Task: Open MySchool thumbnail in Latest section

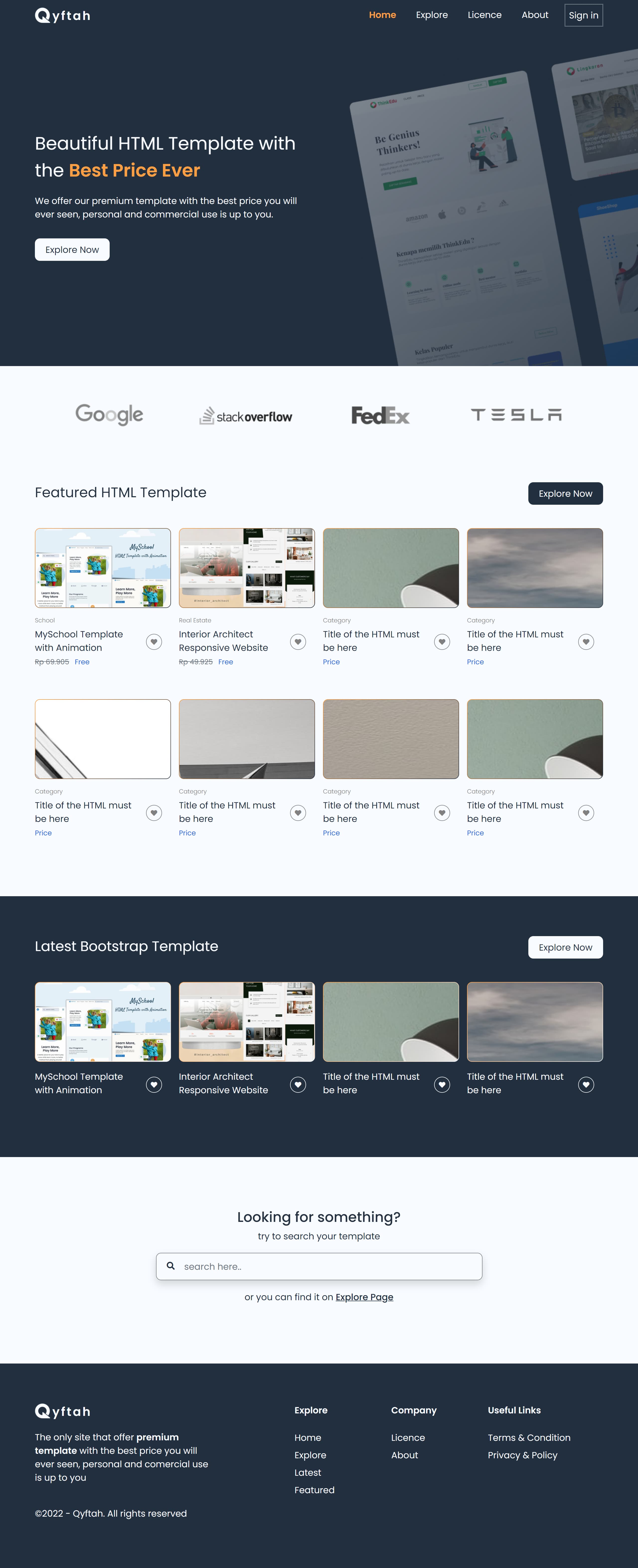Action: 103,1022
